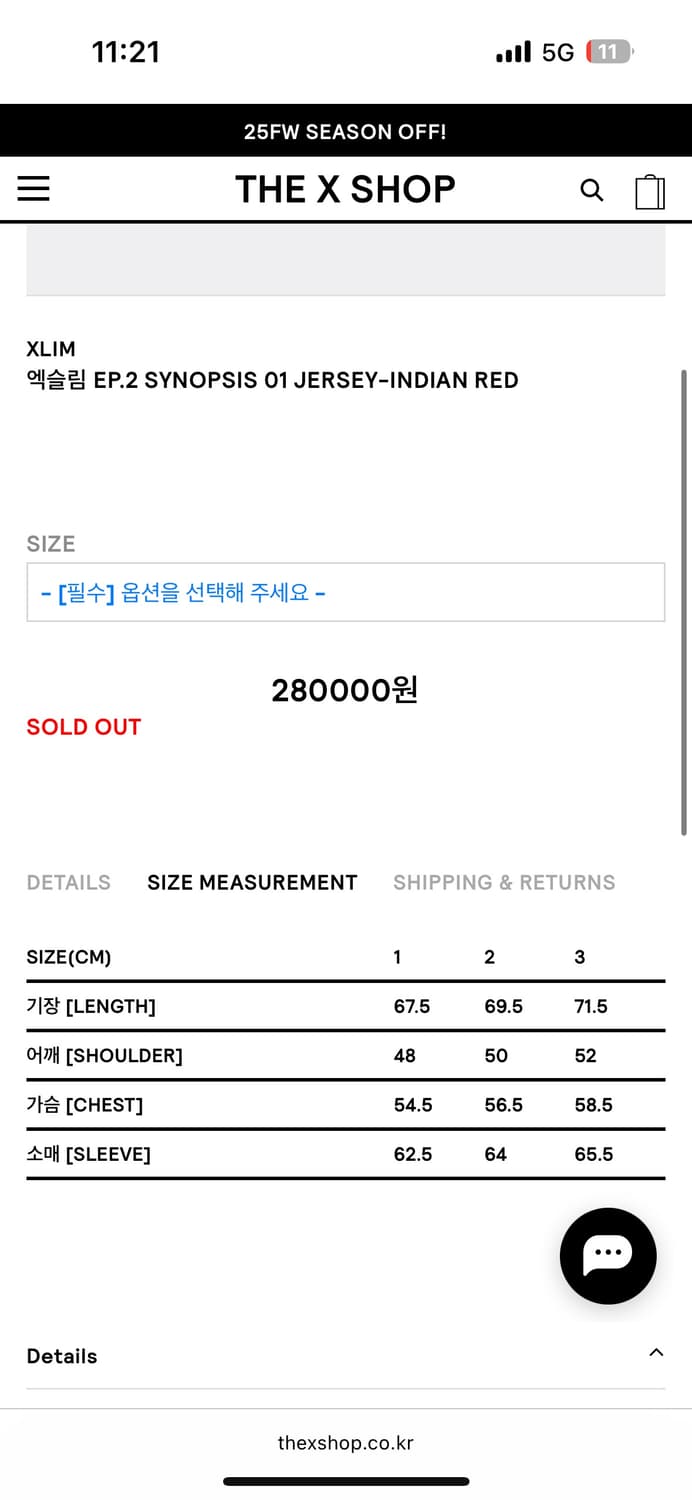The height and width of the screenshot is (1500, 692).
Task: Tap the Details section heading
Action: tap(62, 1356)
